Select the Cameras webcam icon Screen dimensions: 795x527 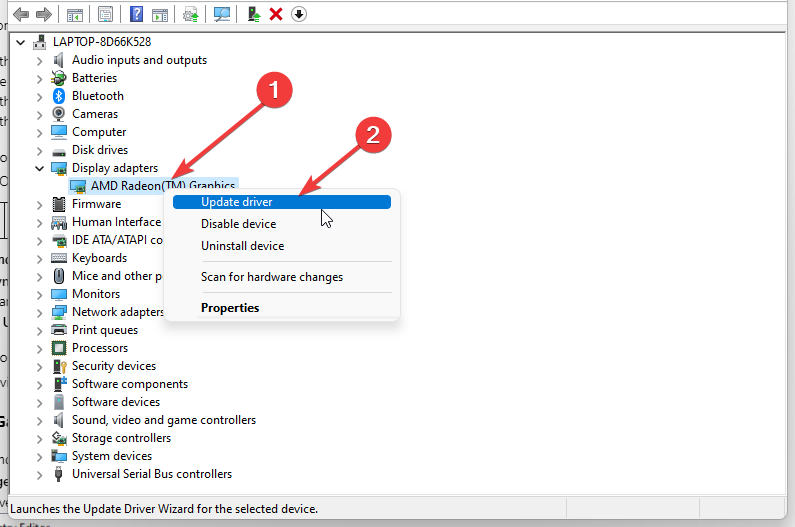pyautogui.click(x=59, y=114)
